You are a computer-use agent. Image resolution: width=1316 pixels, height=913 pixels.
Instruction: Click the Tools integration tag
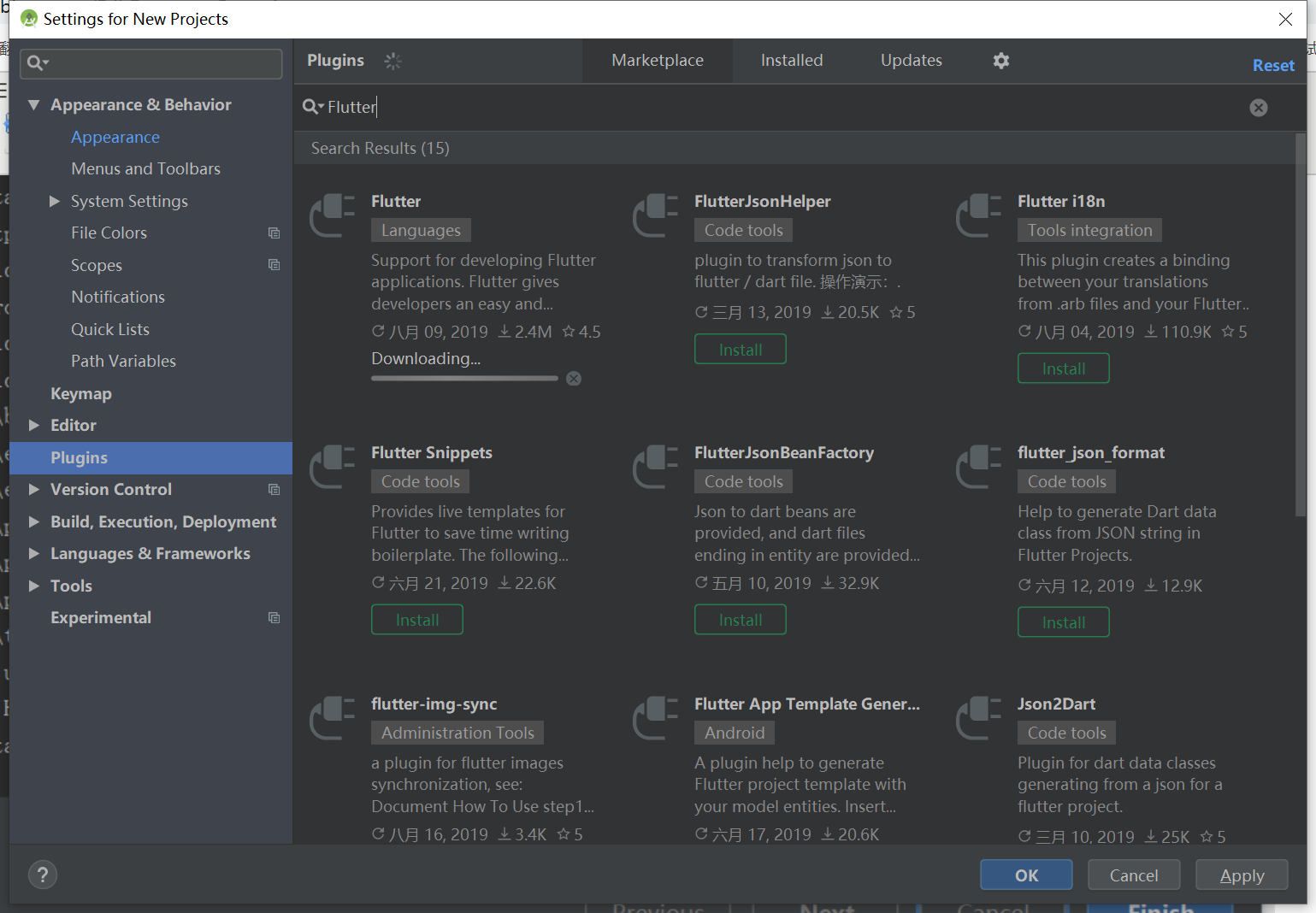pos(1089,230)
